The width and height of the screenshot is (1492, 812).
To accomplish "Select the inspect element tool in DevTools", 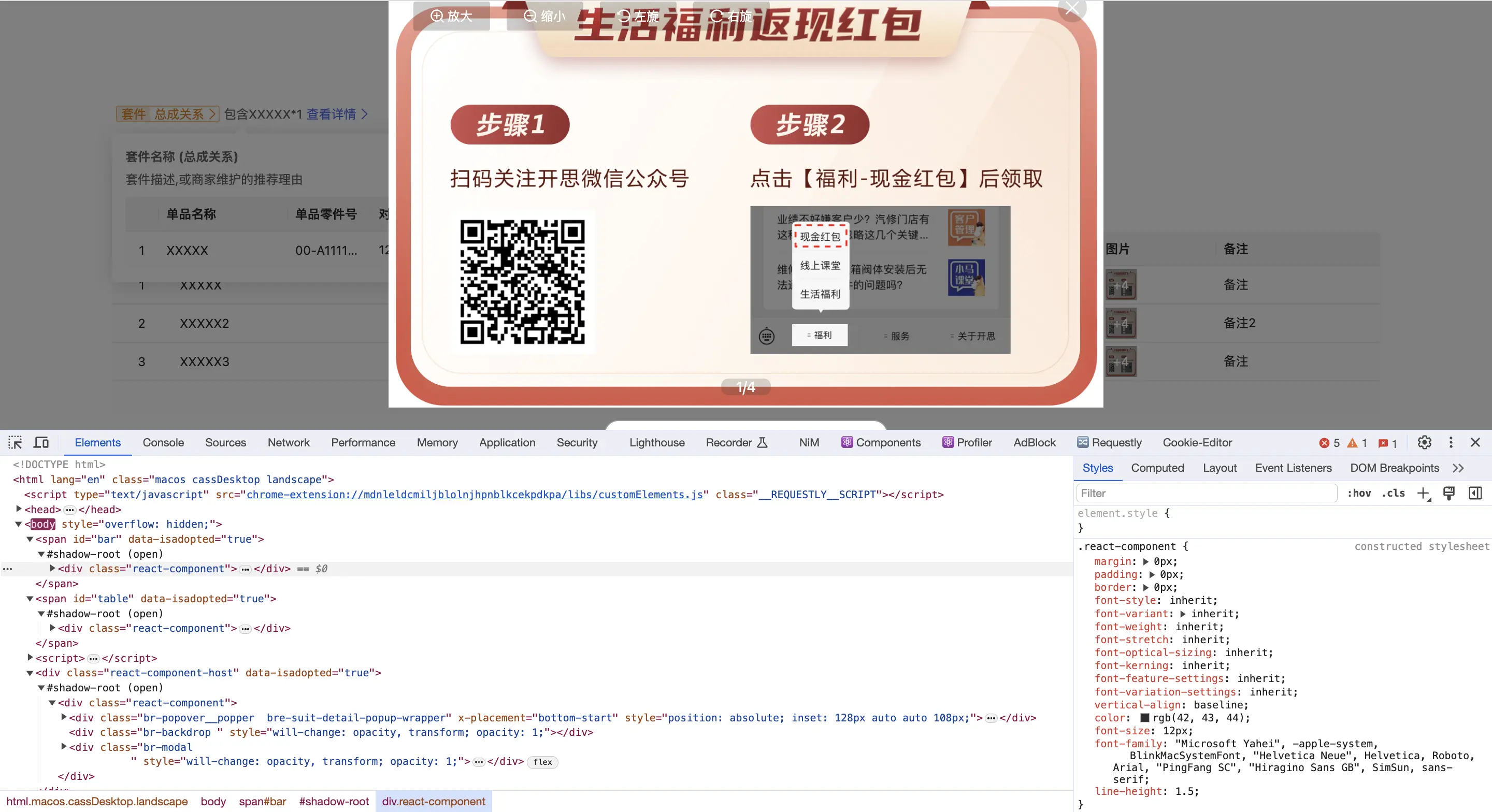I will (15, 442).
